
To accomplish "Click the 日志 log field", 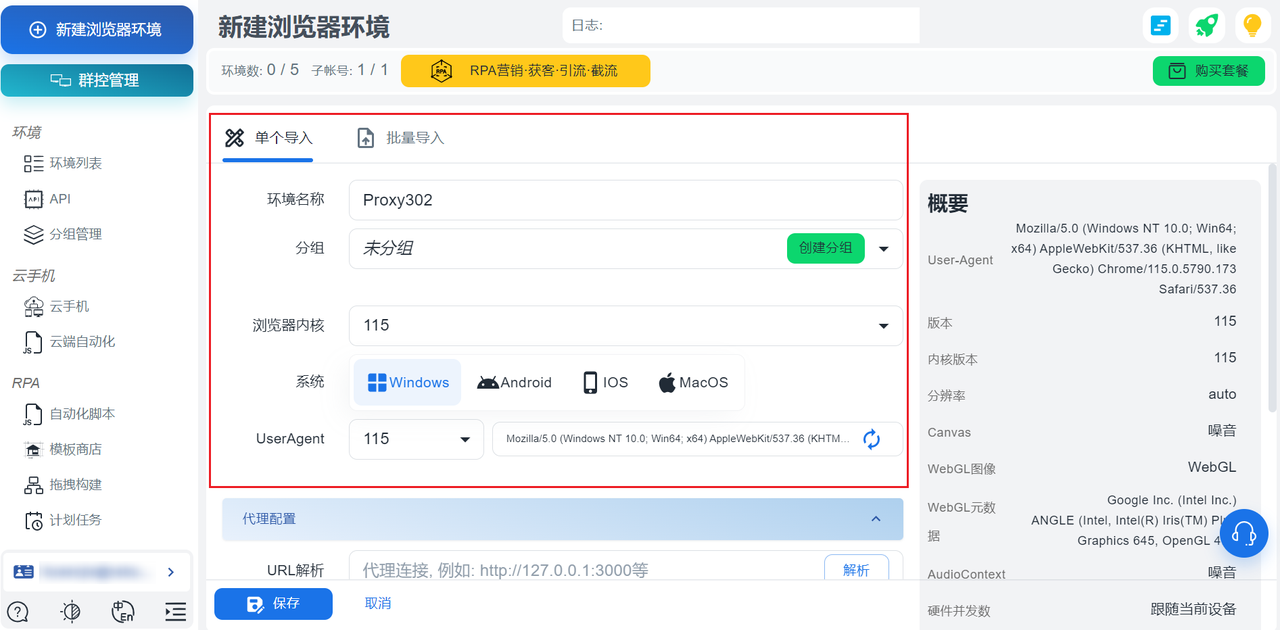I will tap(741, 25).
